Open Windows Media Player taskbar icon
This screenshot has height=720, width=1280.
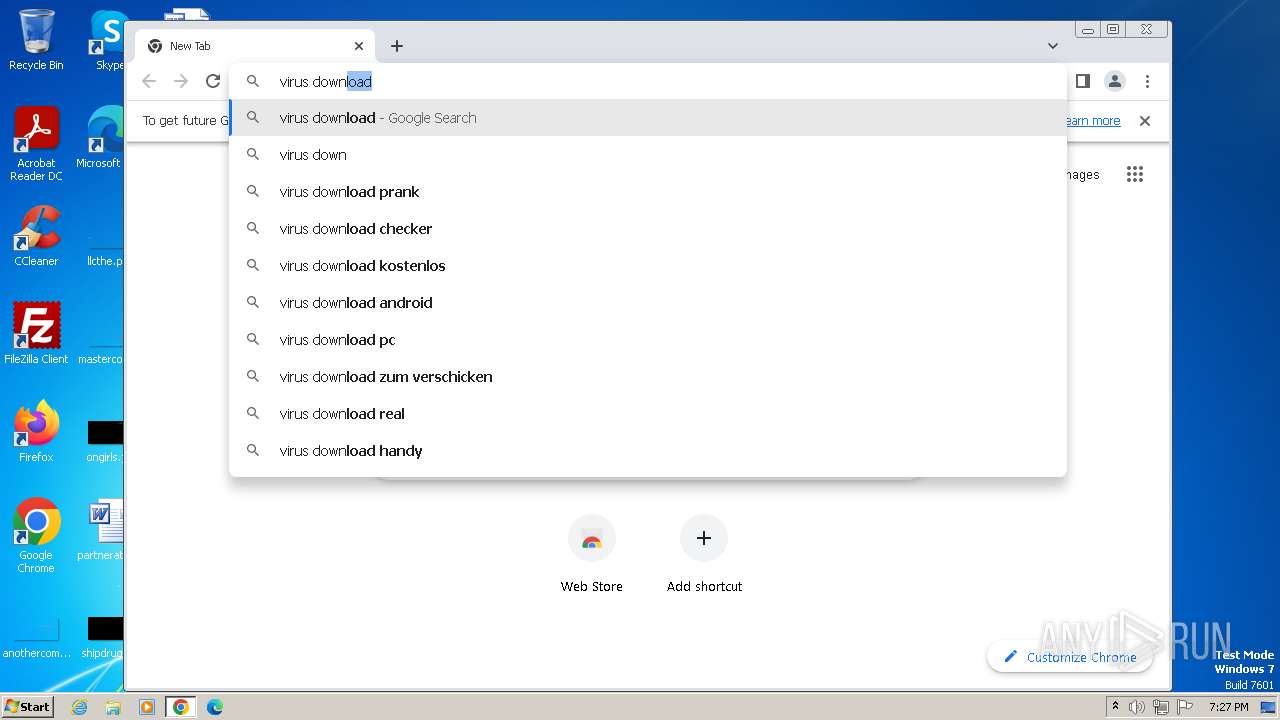[147, 707]
